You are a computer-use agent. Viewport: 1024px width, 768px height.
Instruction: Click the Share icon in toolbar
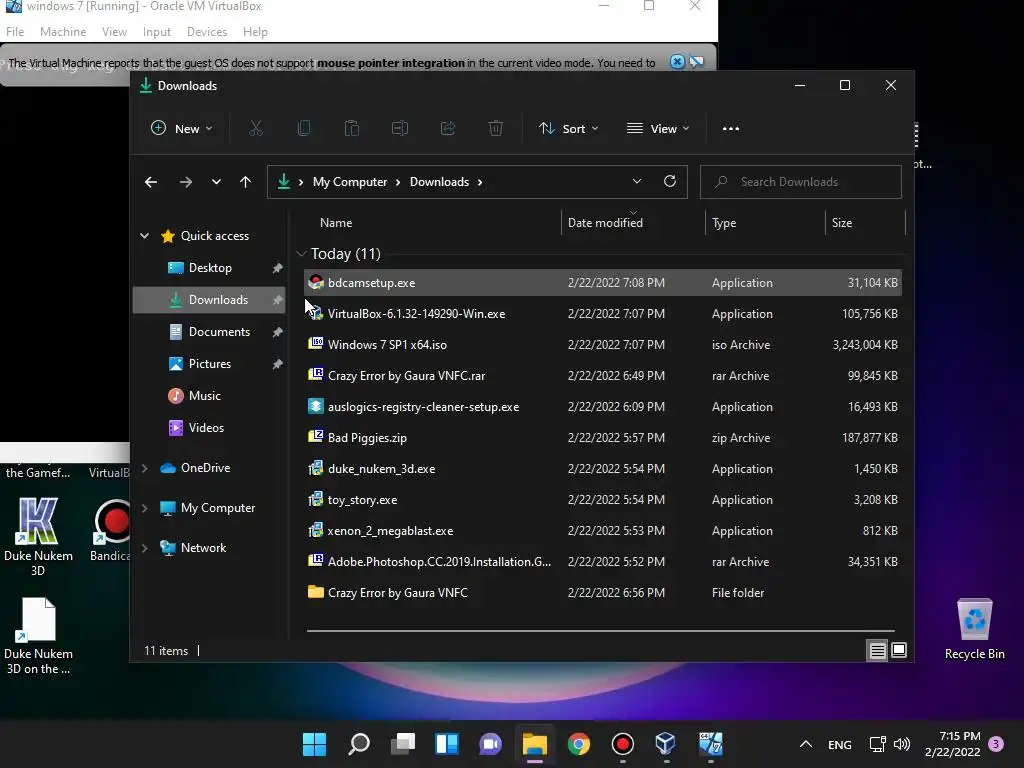tap(448, 129)
